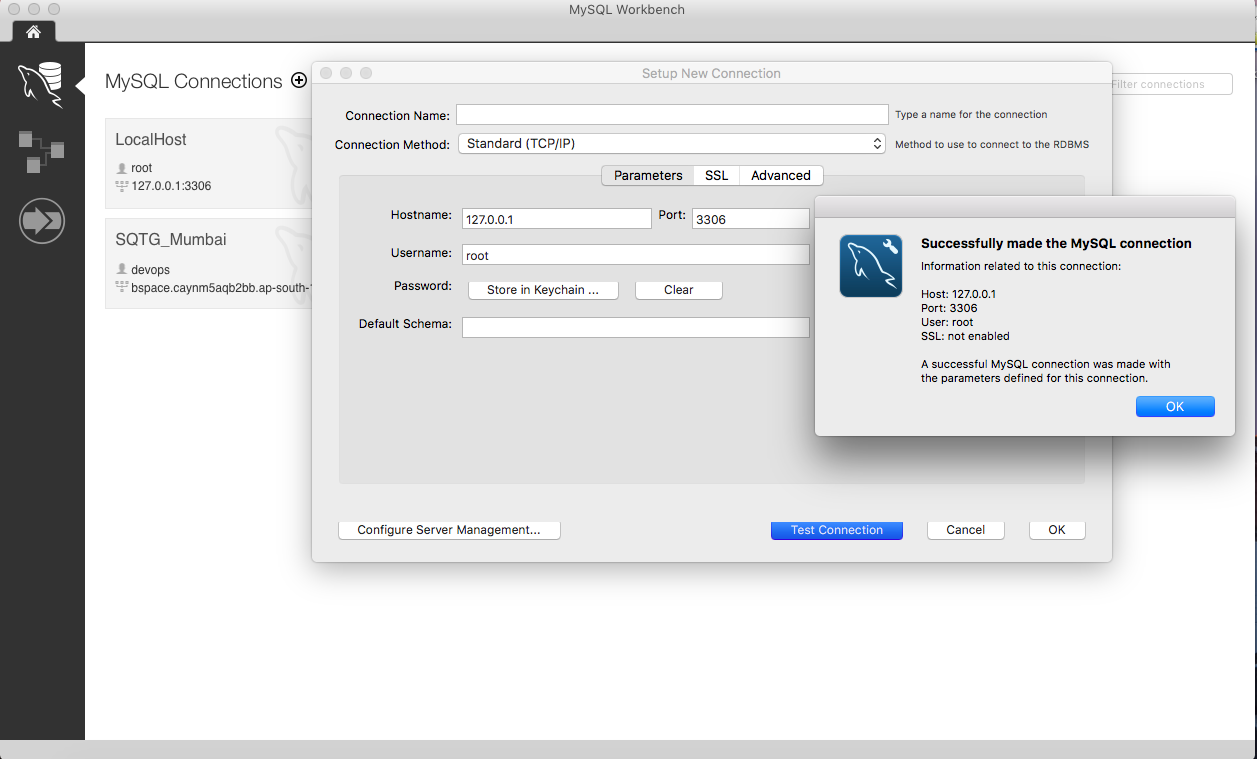Open the SQTG_Mumbai connection tile
The width and height of the screenshot is (1257, 759).
click(x=208, y=263)
